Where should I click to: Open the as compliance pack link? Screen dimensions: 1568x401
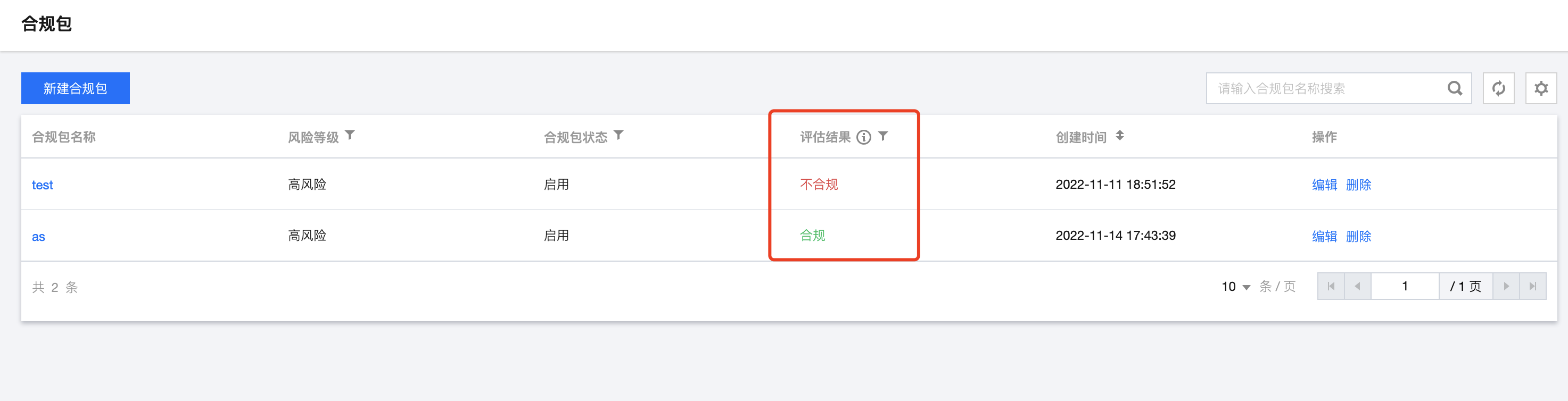(x=38, y=237)
